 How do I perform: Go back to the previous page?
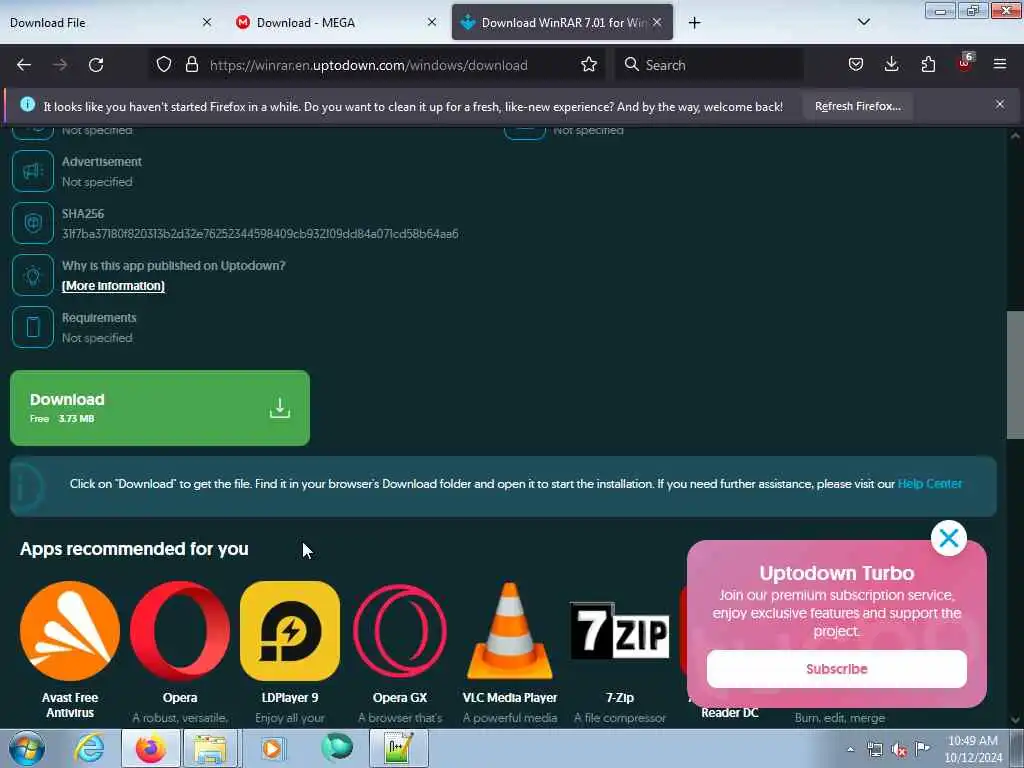click(24, 65)
